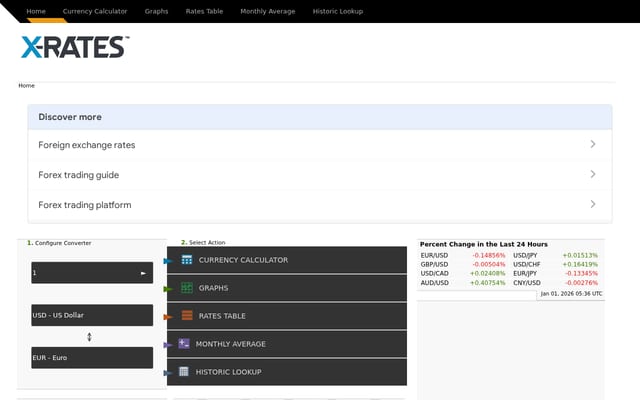Click the EUR/USD pair link
The image size is (640, 400).
point(434,256)
